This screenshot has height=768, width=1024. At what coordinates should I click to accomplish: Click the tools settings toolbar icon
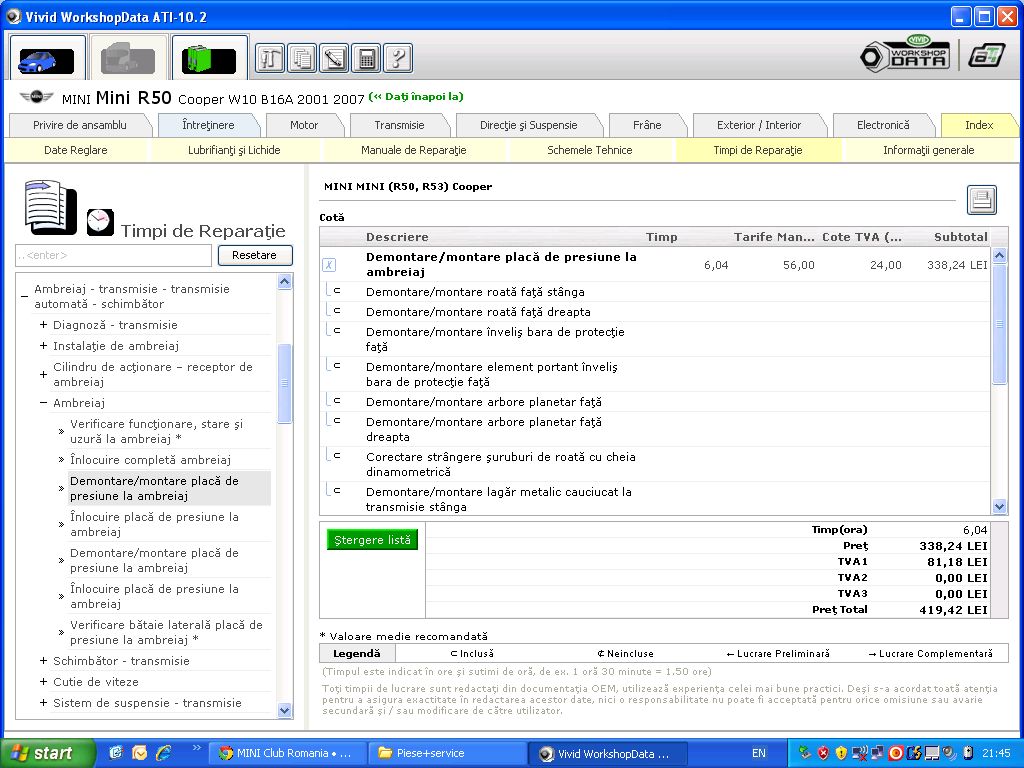click(x=270, y=58)
